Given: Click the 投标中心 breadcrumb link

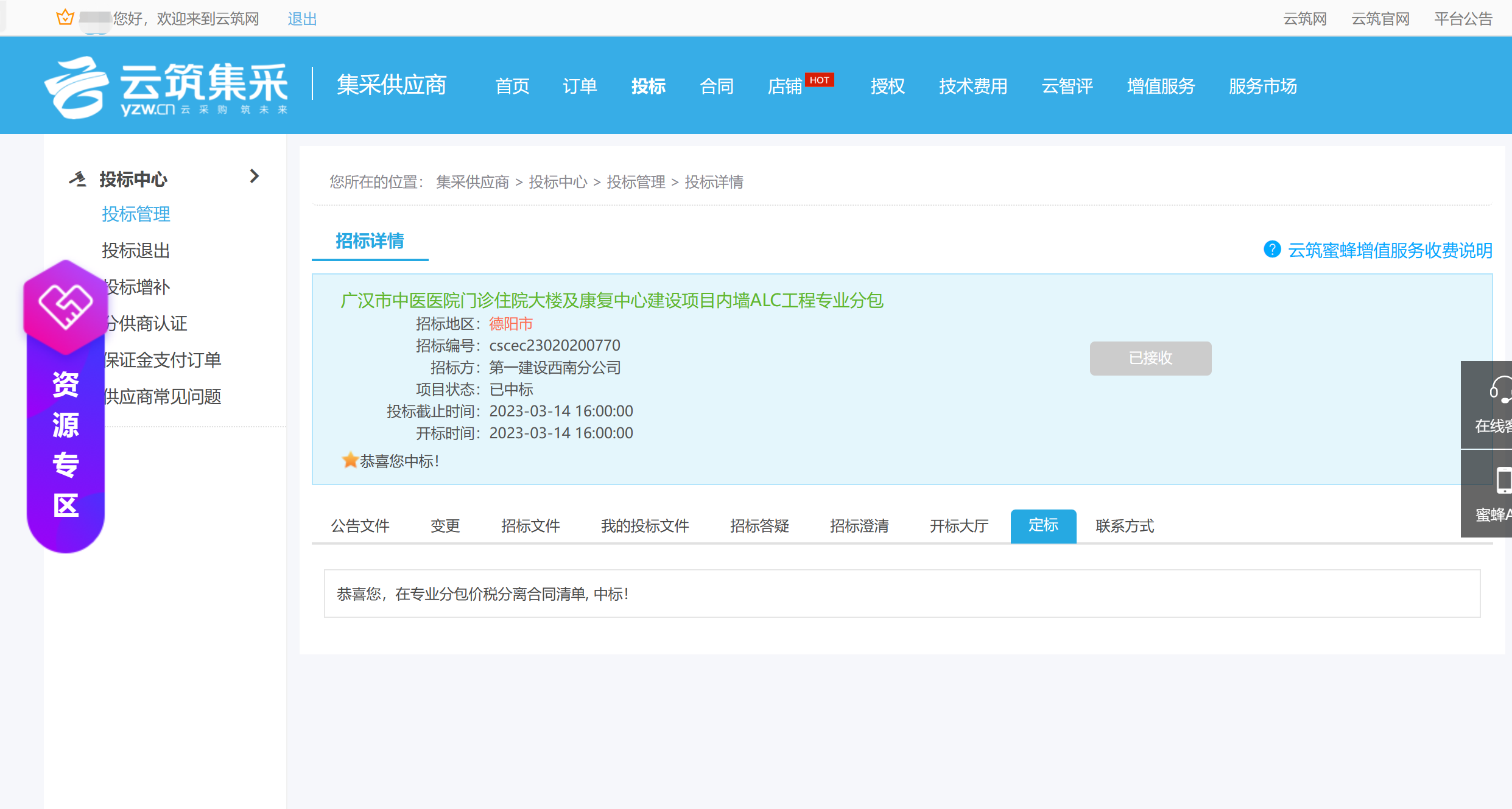Looking at the screenshot, I should [558, 182].
